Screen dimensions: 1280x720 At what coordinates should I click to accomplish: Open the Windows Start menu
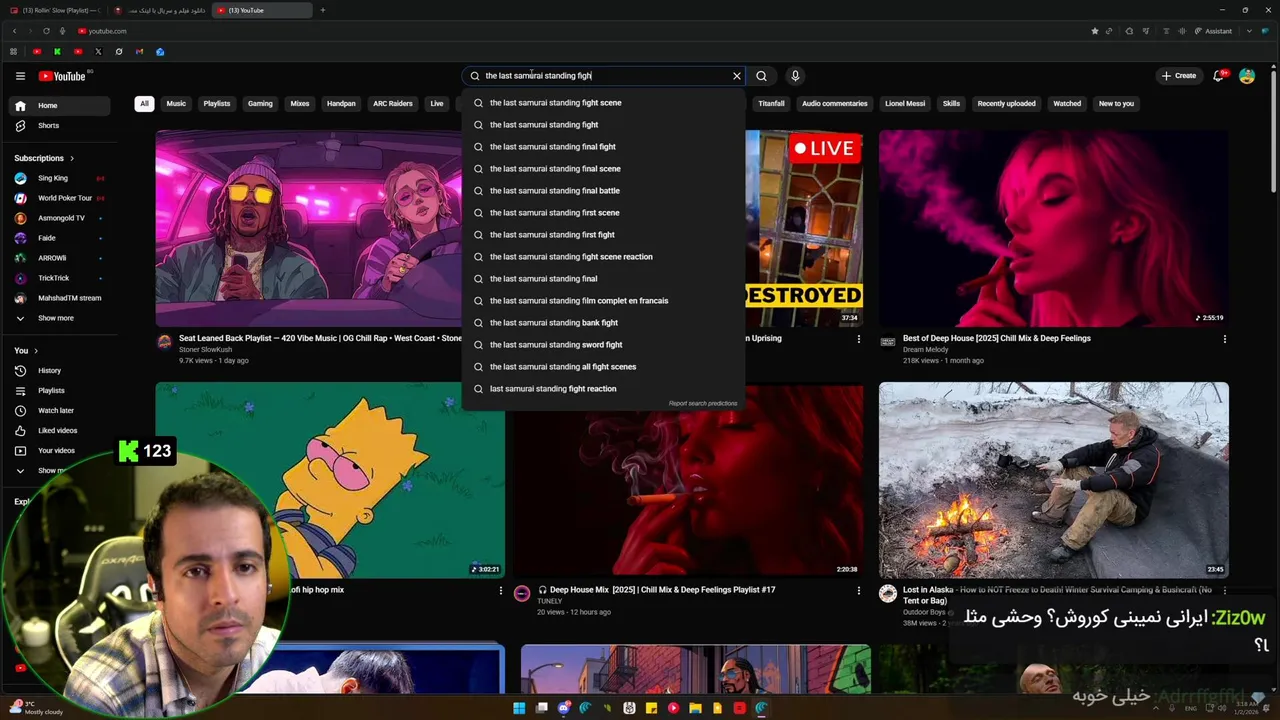coord(519,708)
